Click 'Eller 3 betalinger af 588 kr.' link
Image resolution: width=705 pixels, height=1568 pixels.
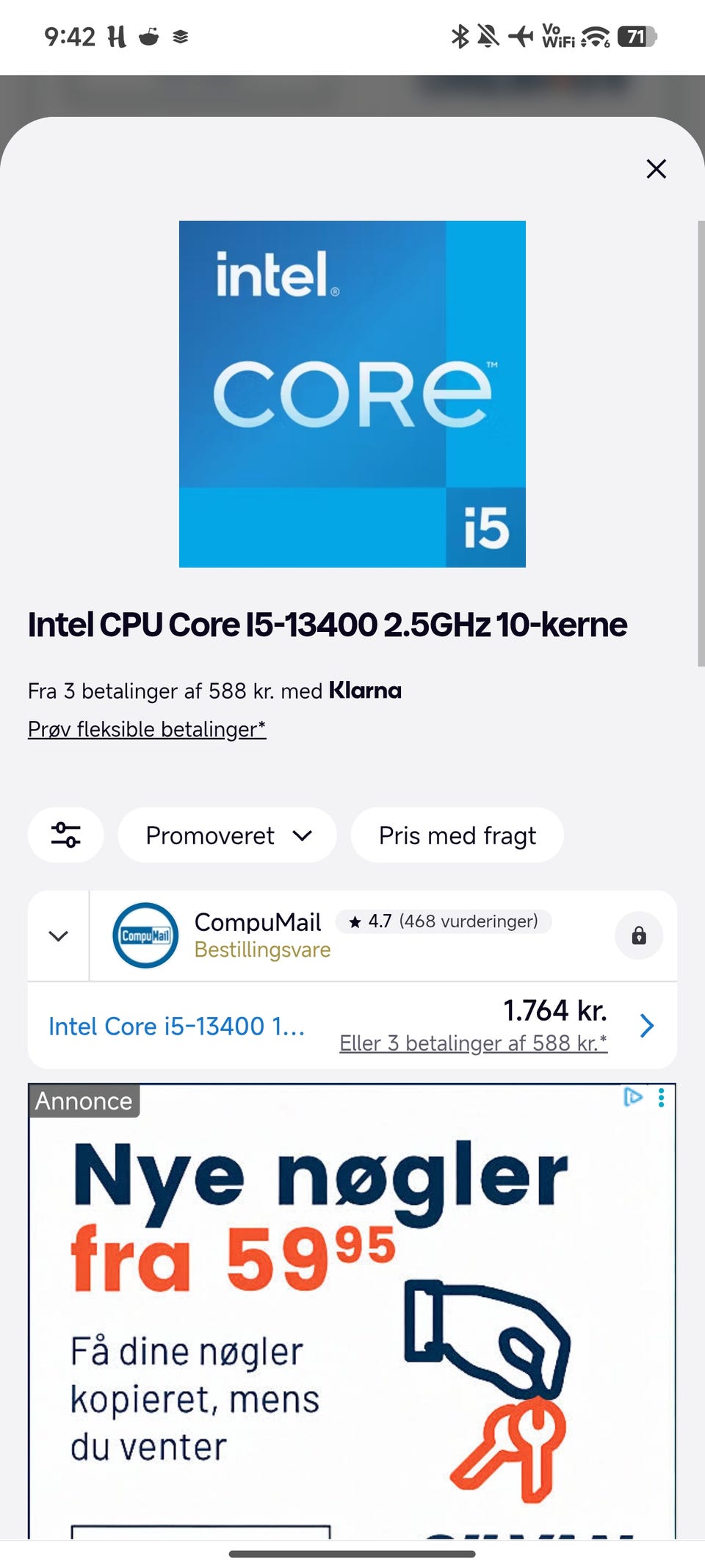(x=473, y=1043)
